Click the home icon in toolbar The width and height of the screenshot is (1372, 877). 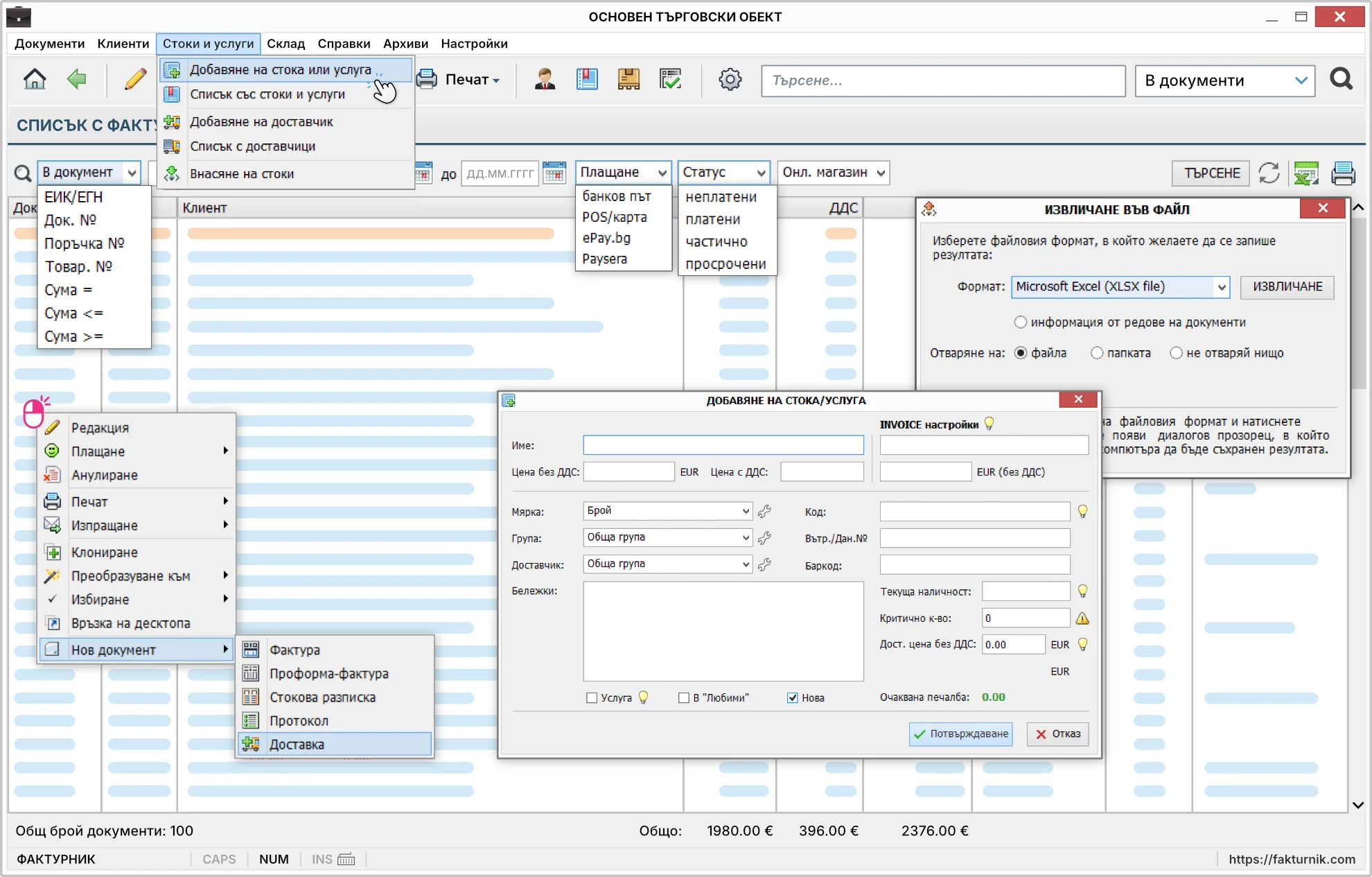click(x=35, y=80)
